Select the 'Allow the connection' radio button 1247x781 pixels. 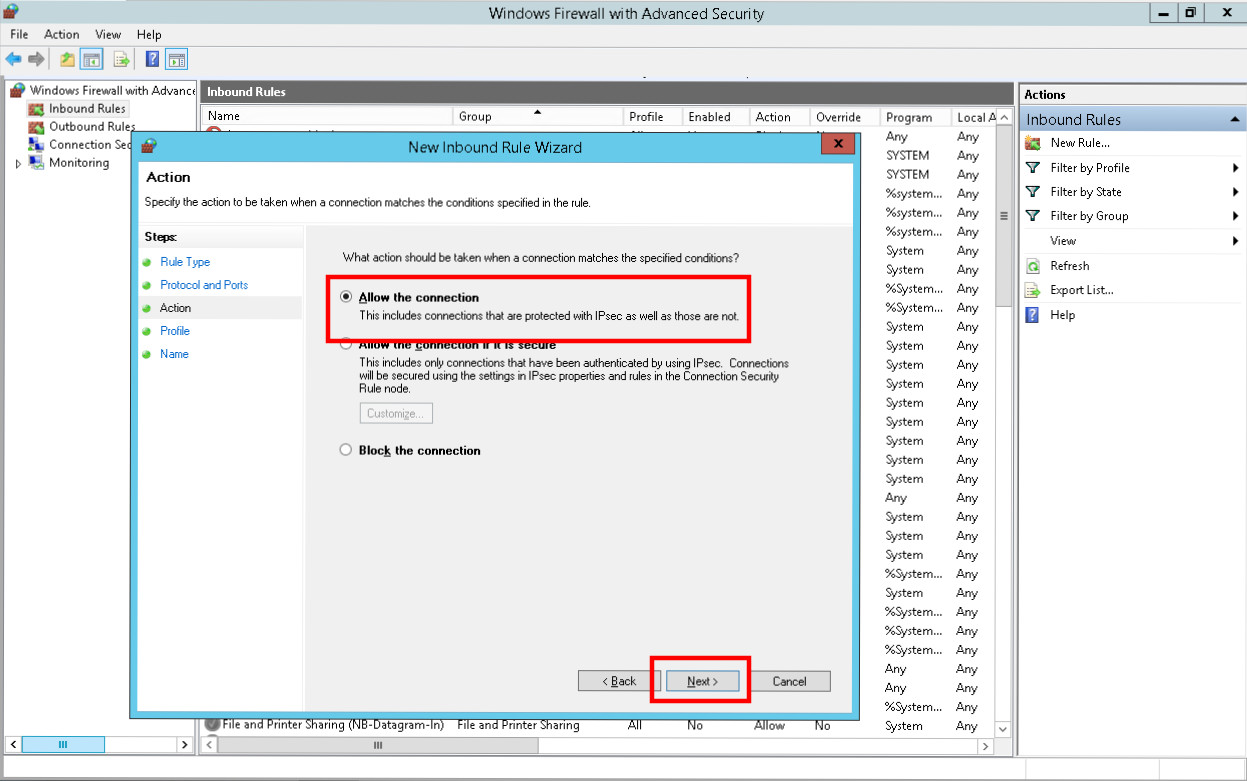pos(346,297)
